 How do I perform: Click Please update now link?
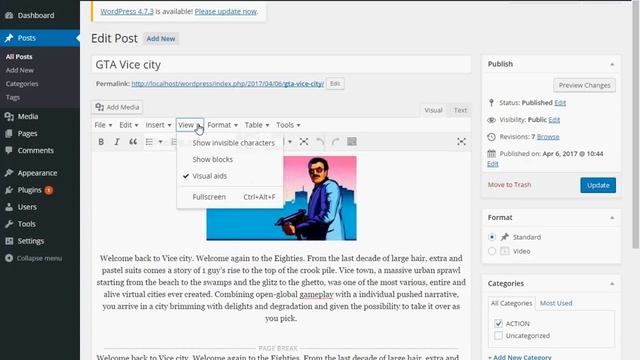pos(226,11)
